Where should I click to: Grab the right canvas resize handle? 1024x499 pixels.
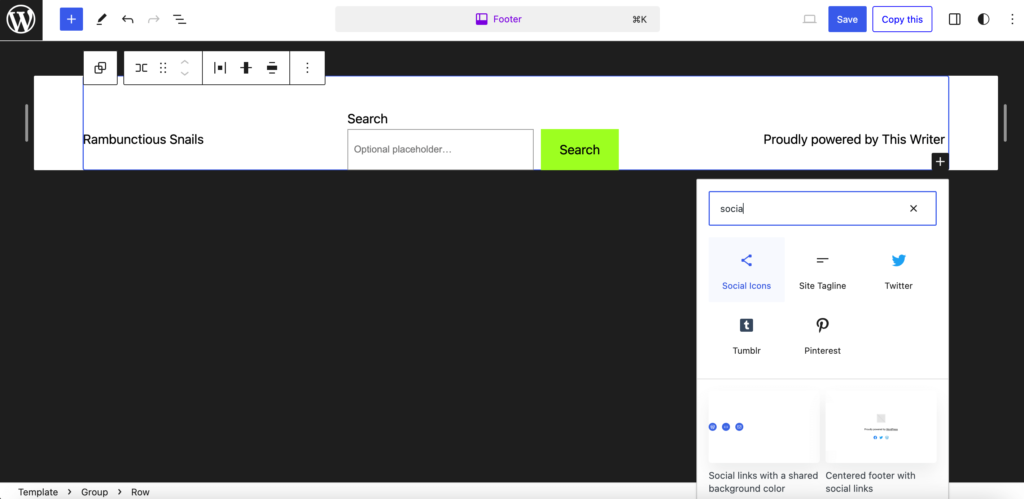coord(1005,123)
